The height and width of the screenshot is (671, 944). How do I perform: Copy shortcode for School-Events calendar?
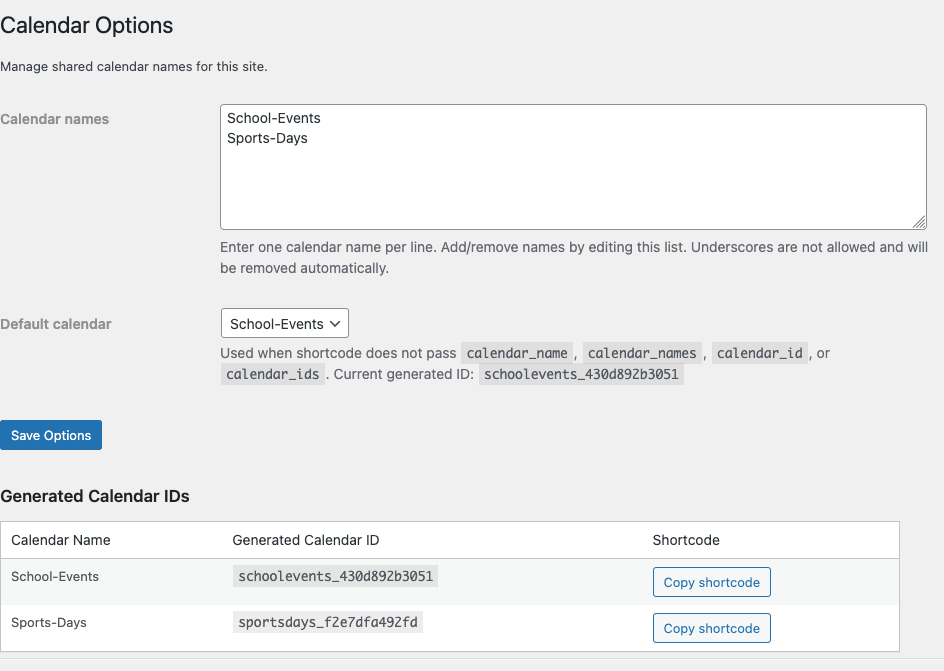click(711, 582)
